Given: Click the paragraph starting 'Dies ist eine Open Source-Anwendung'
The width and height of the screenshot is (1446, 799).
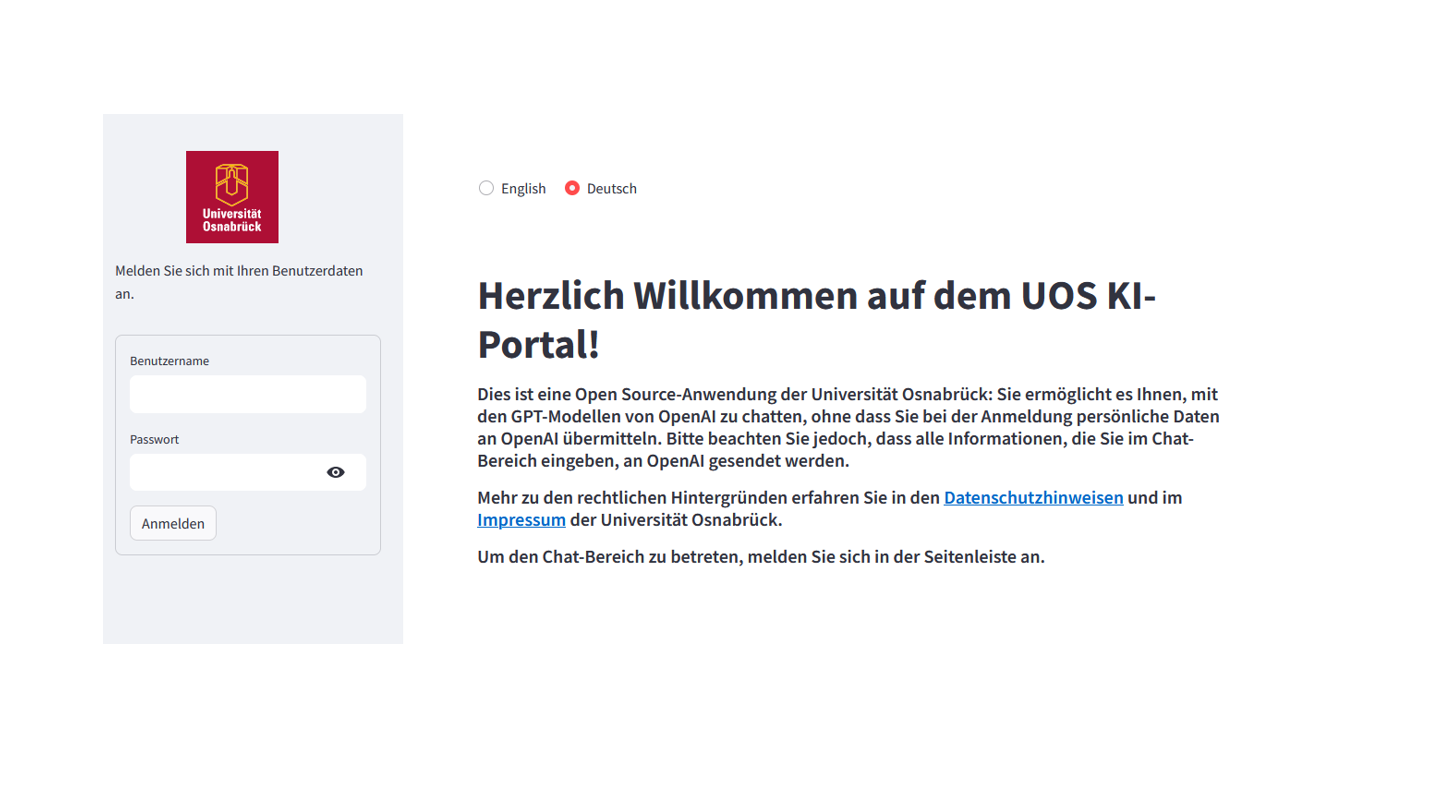Looking at the screenshot, I should (848, 427).
